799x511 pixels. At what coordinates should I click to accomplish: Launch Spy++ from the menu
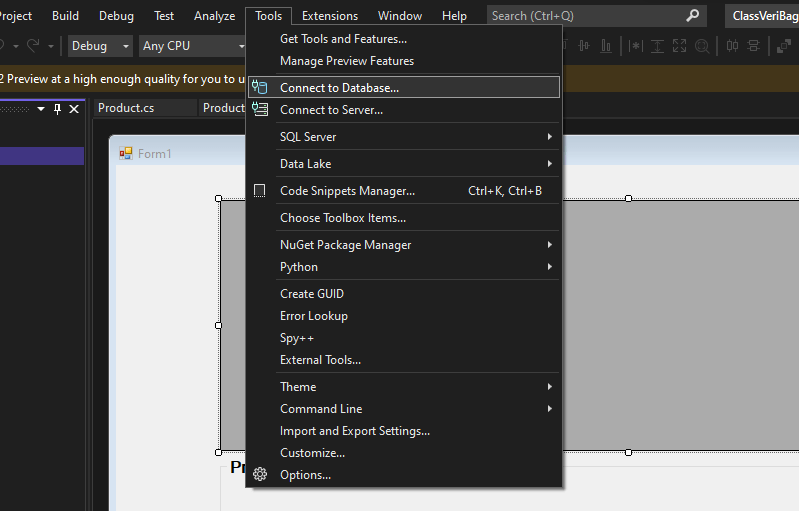click(404, 338)
